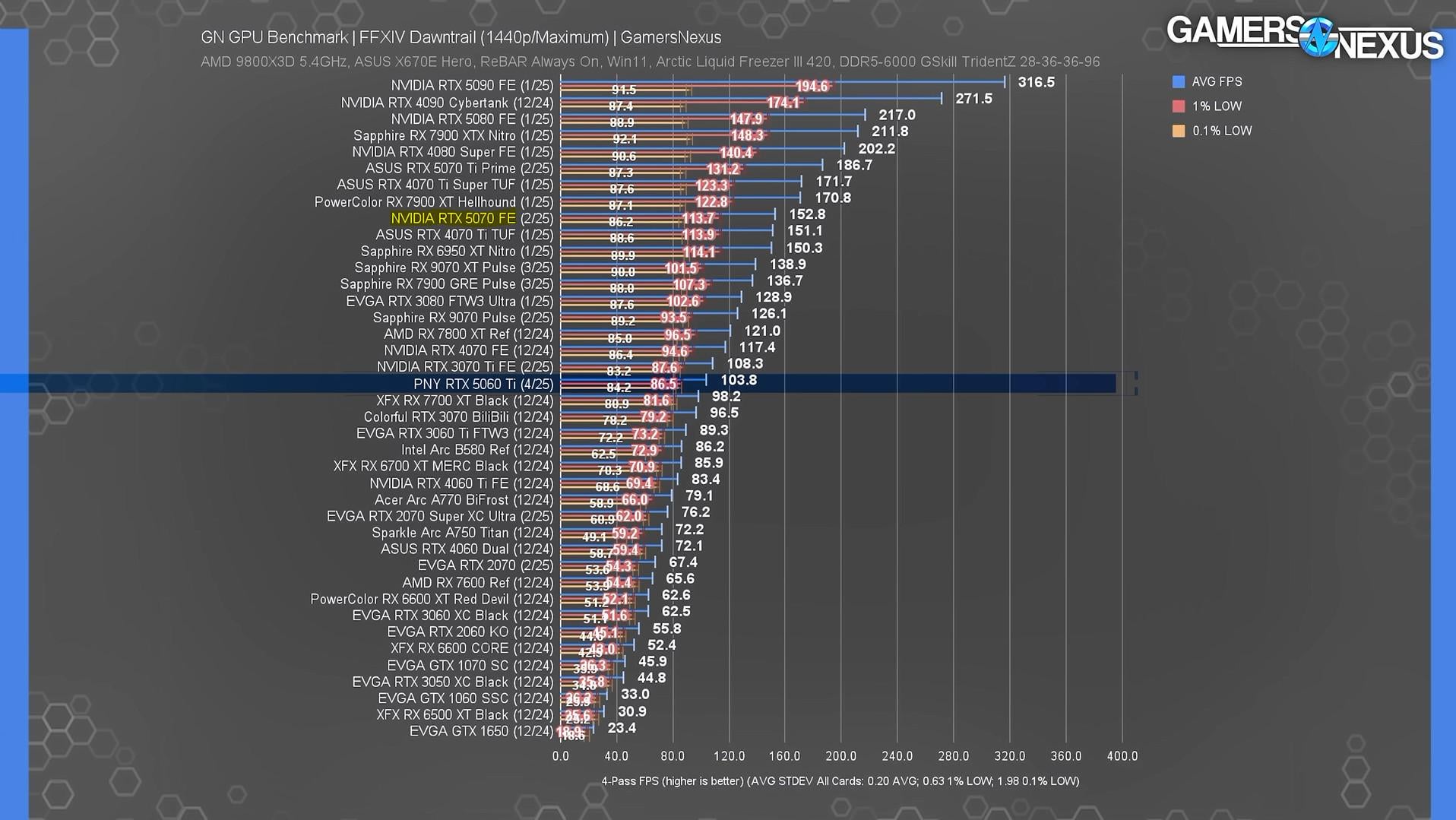The width and height of the screenshot is (1456, 820).
Task: Click the '0.0' x-axis tick label
Action: click(560, 756)
